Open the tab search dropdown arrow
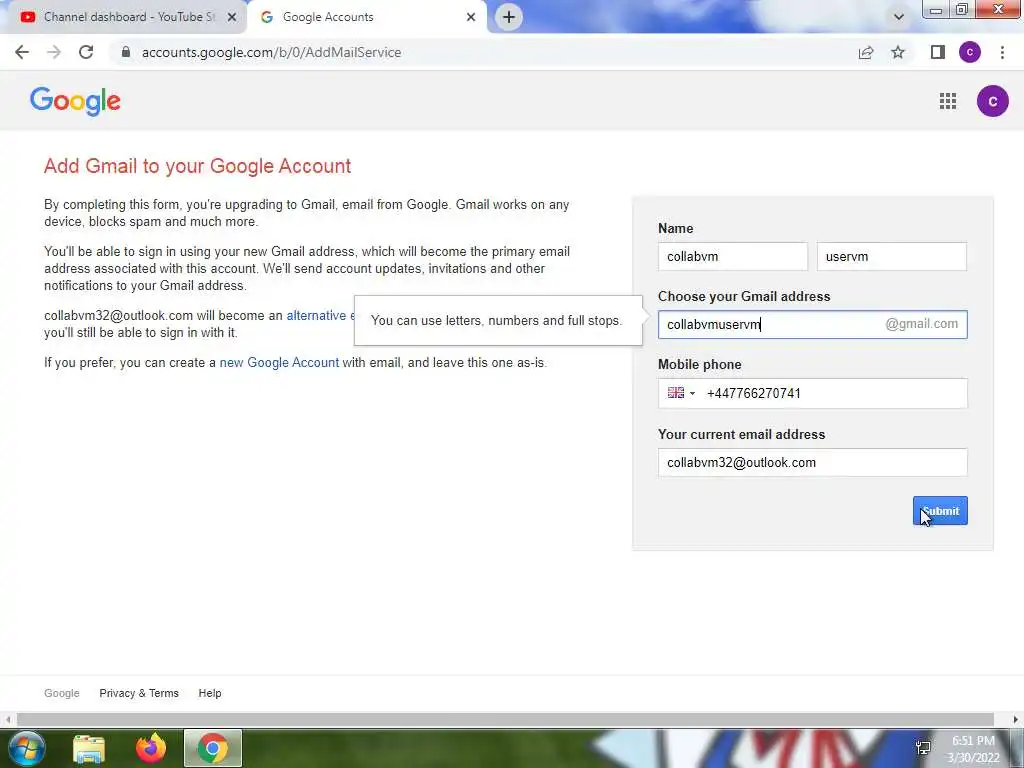This screenshot has height=768, width=1024. (x=899, y=17)
